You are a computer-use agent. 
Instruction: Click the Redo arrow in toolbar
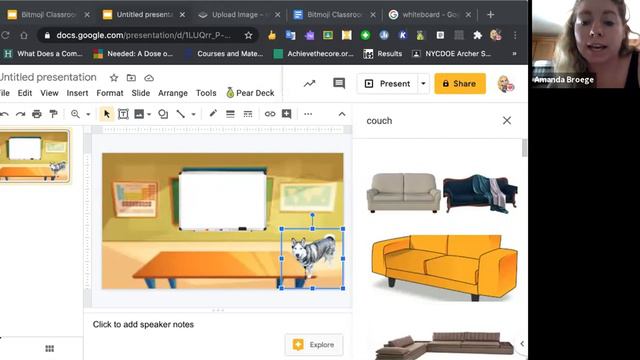[20, 114]
